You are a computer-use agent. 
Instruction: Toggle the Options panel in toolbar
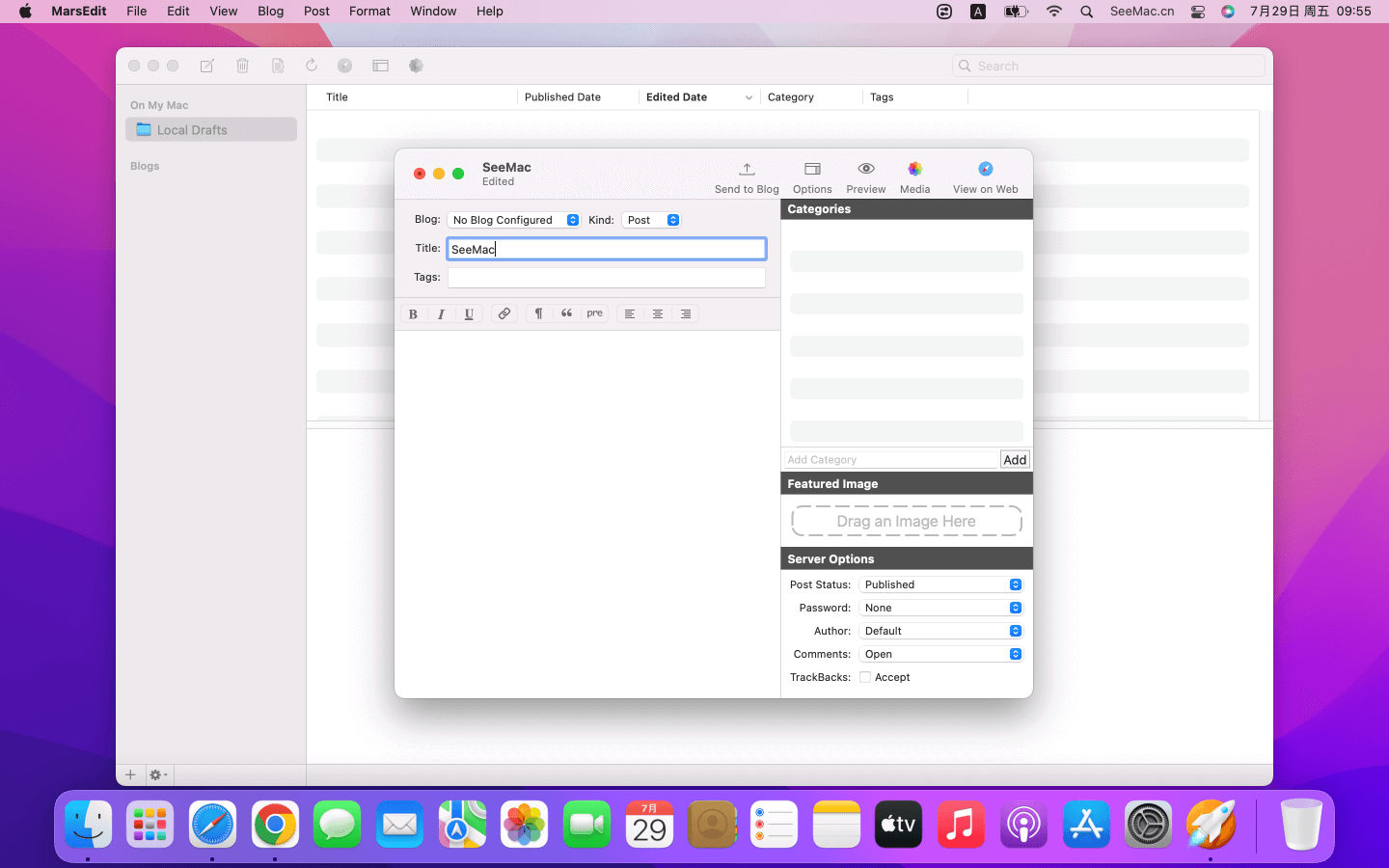pos(812,170)
